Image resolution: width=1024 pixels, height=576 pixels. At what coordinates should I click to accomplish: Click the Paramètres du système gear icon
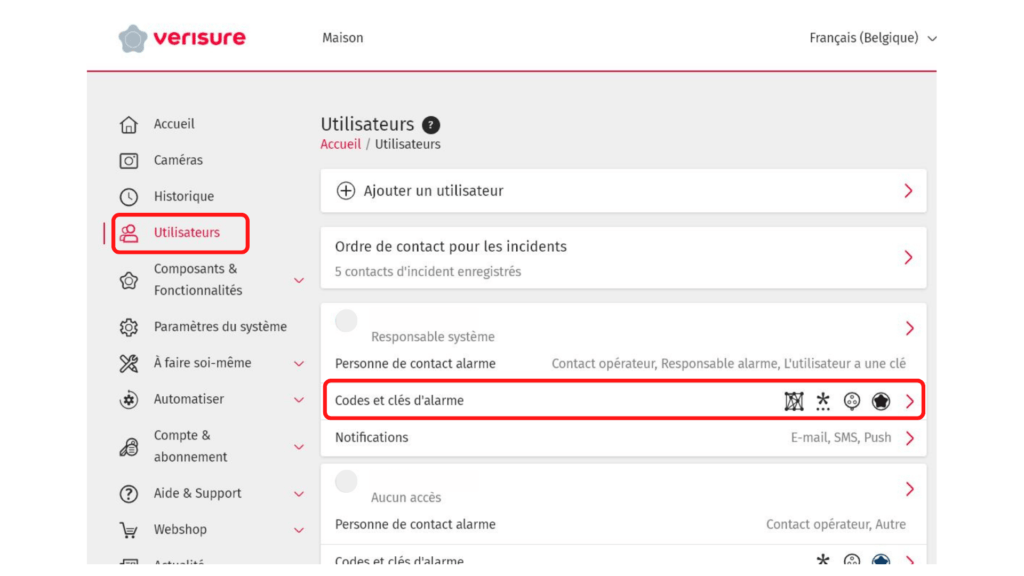point(129,327)
